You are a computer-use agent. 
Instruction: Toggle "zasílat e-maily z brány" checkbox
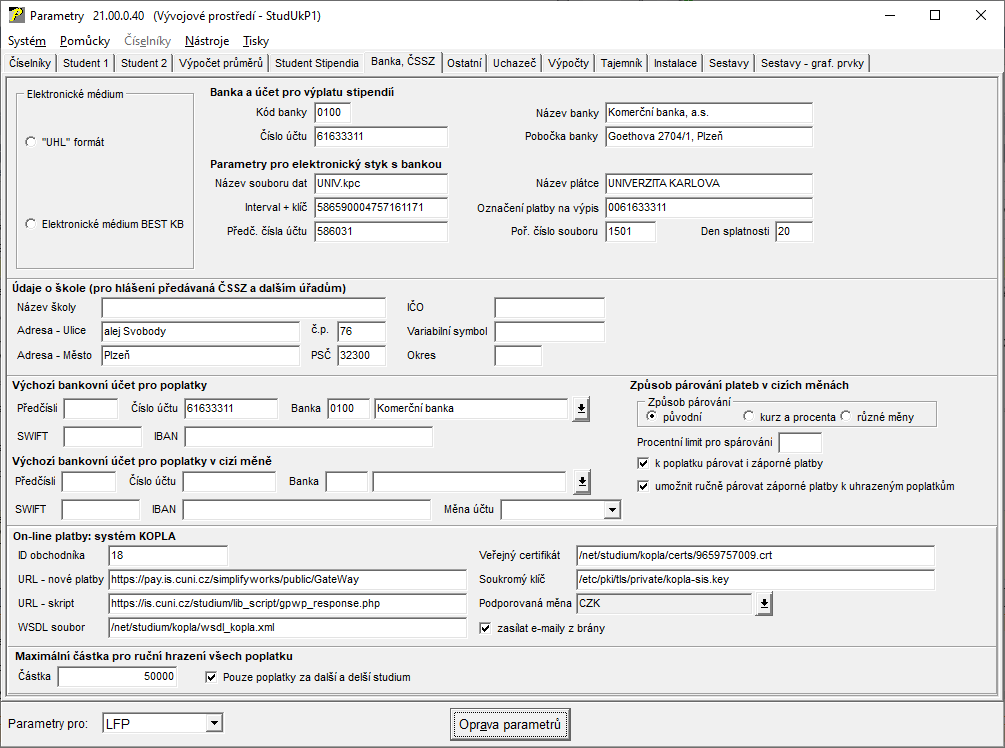click(486, 629)
